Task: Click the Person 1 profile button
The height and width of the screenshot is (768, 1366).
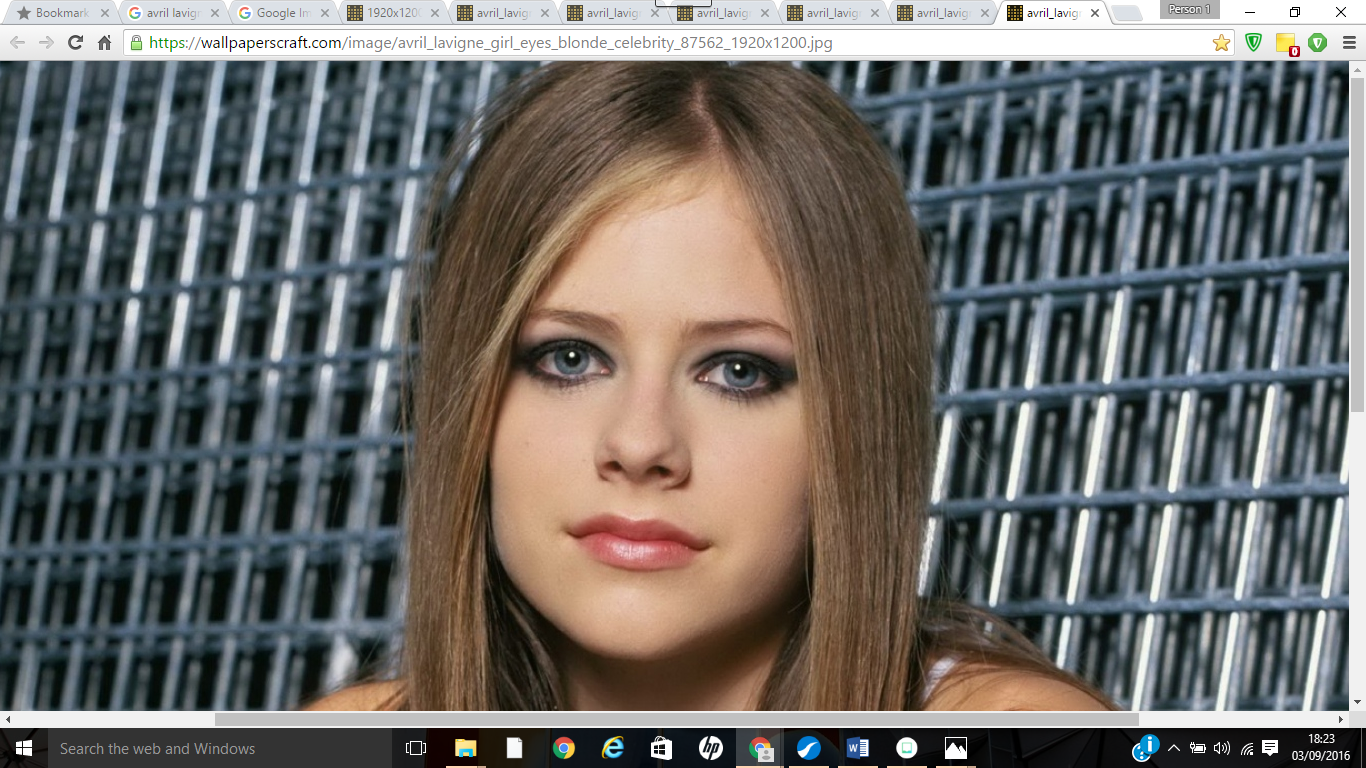Action: point(1189,10)
